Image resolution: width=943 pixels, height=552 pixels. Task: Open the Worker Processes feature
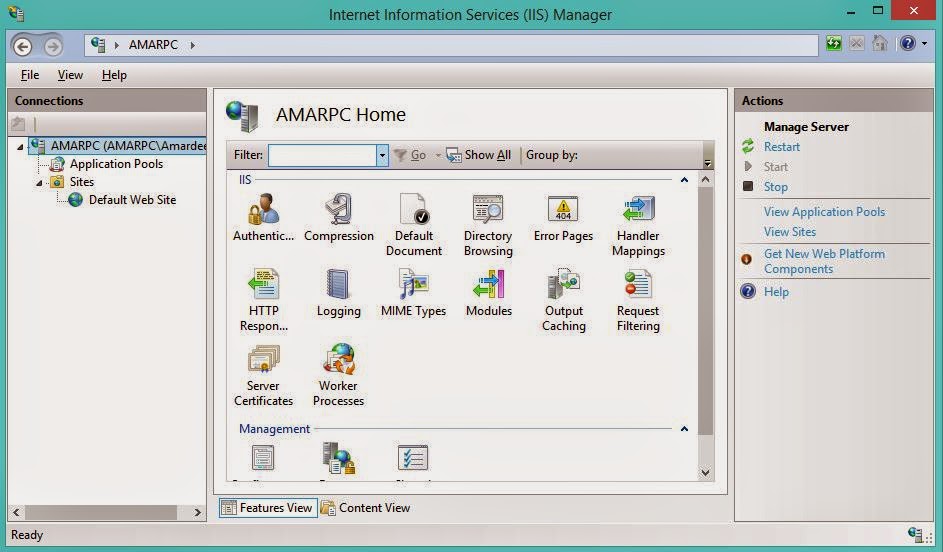click(338, 374)
